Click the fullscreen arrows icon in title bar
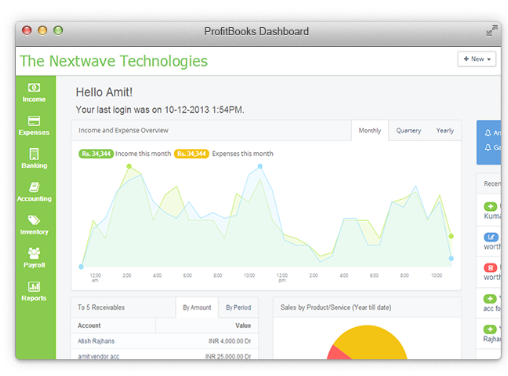This screenshot has height=376, width=508. click(492, 31)
